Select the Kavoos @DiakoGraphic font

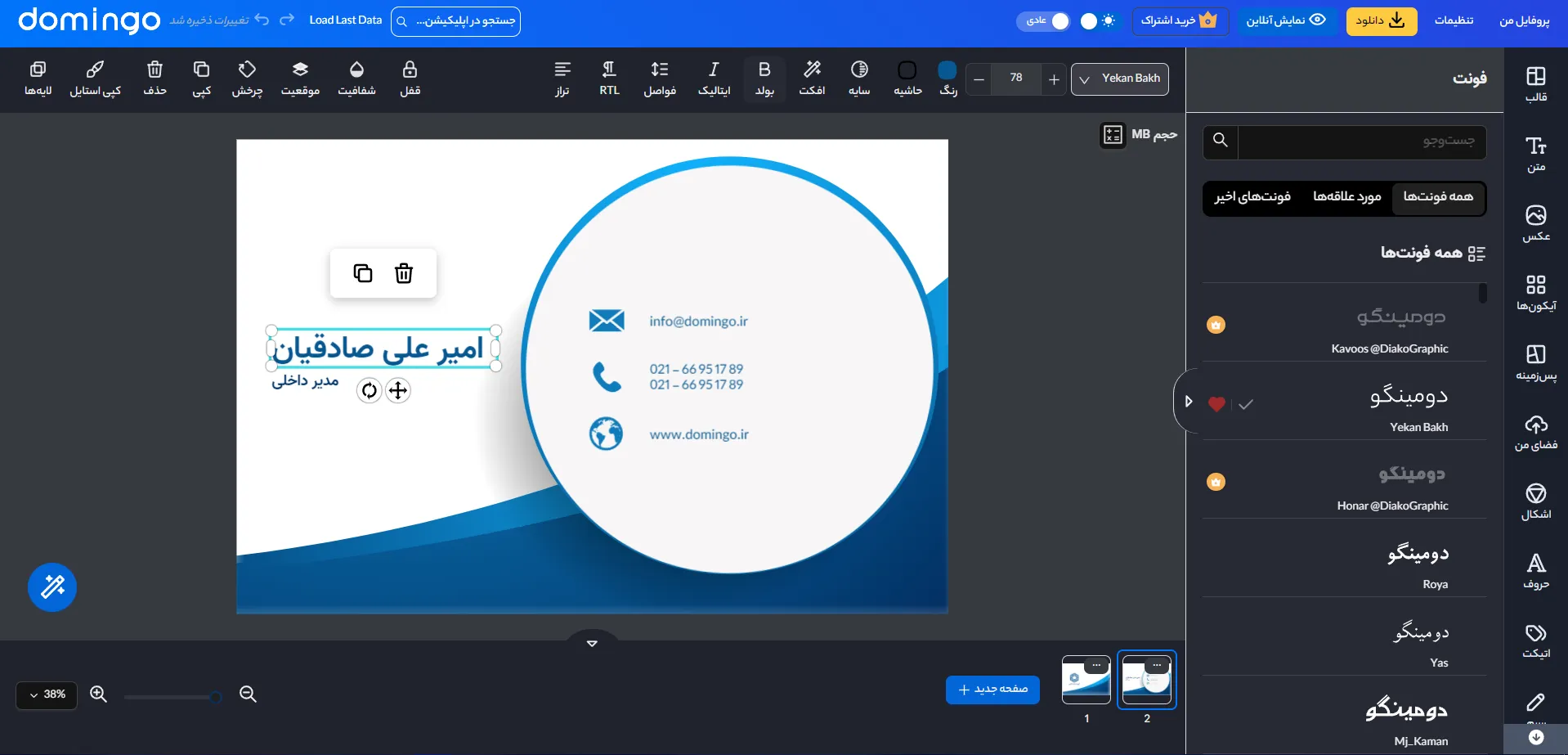pos(1344,325)
